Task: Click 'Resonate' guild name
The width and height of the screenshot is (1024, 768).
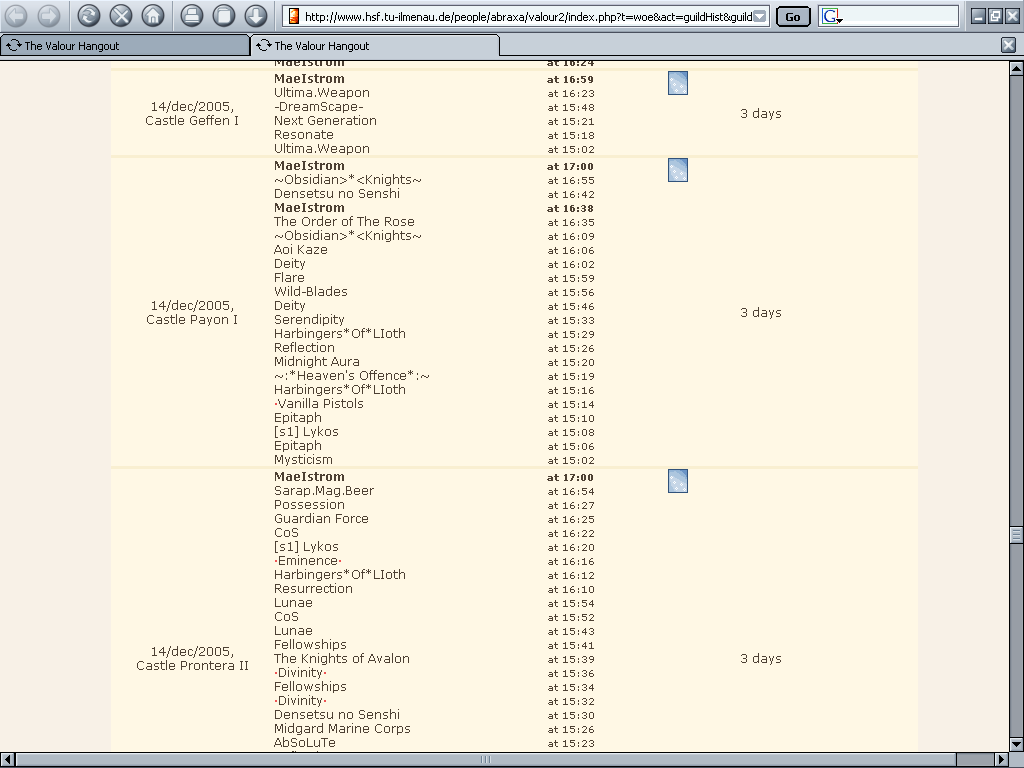Action: point(304,135)
